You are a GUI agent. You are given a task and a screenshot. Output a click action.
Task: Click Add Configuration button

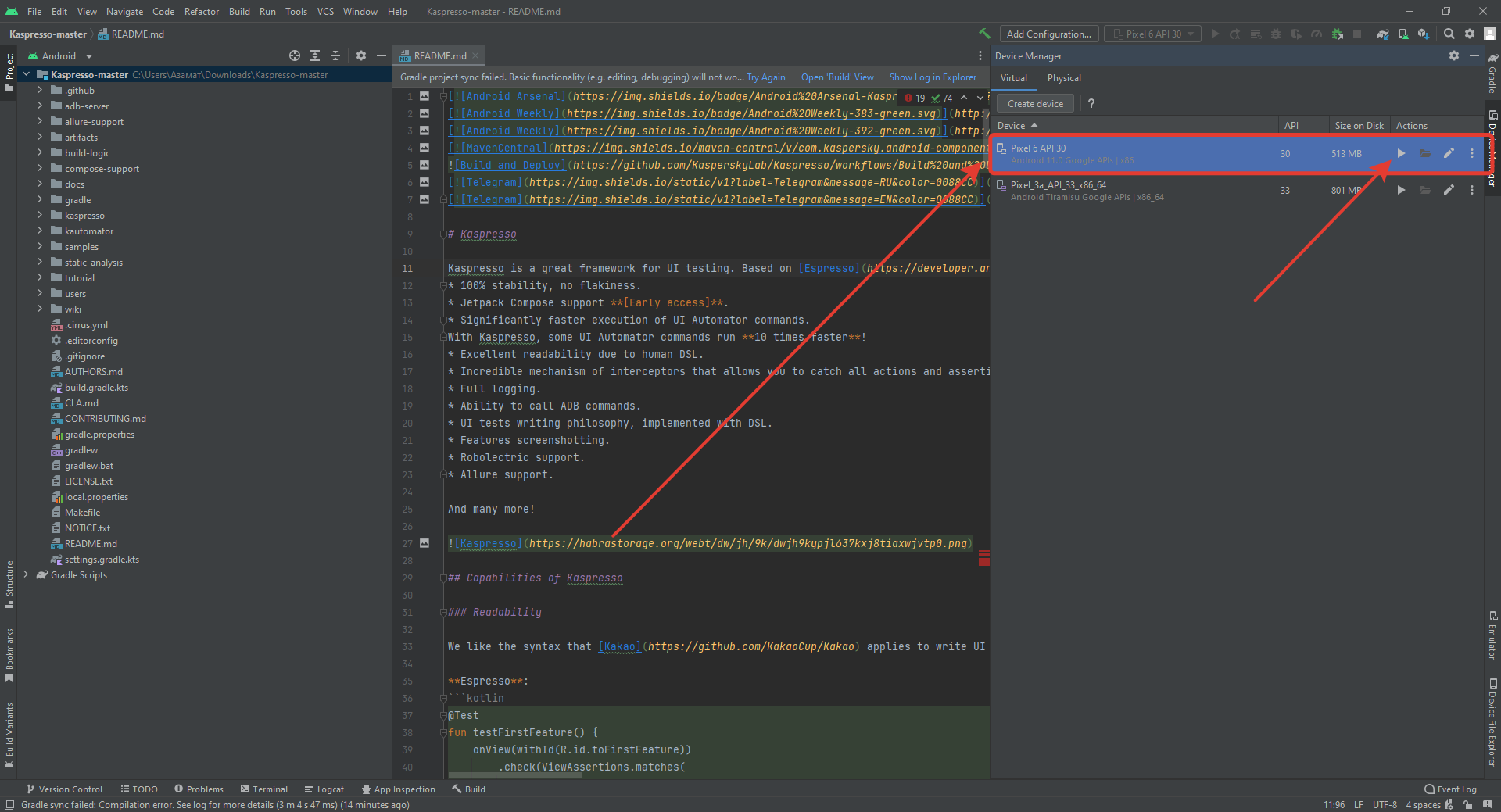pos(1048,34)
